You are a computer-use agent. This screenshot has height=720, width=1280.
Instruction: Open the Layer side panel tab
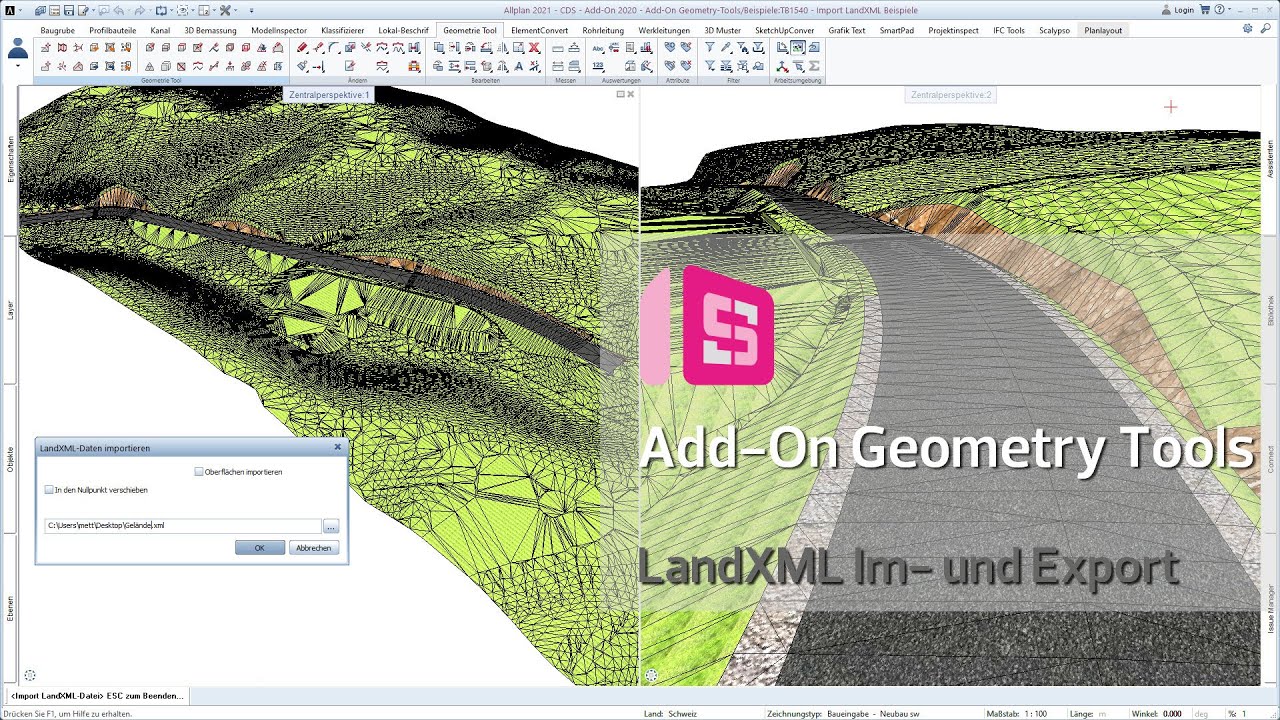point(10,310)
